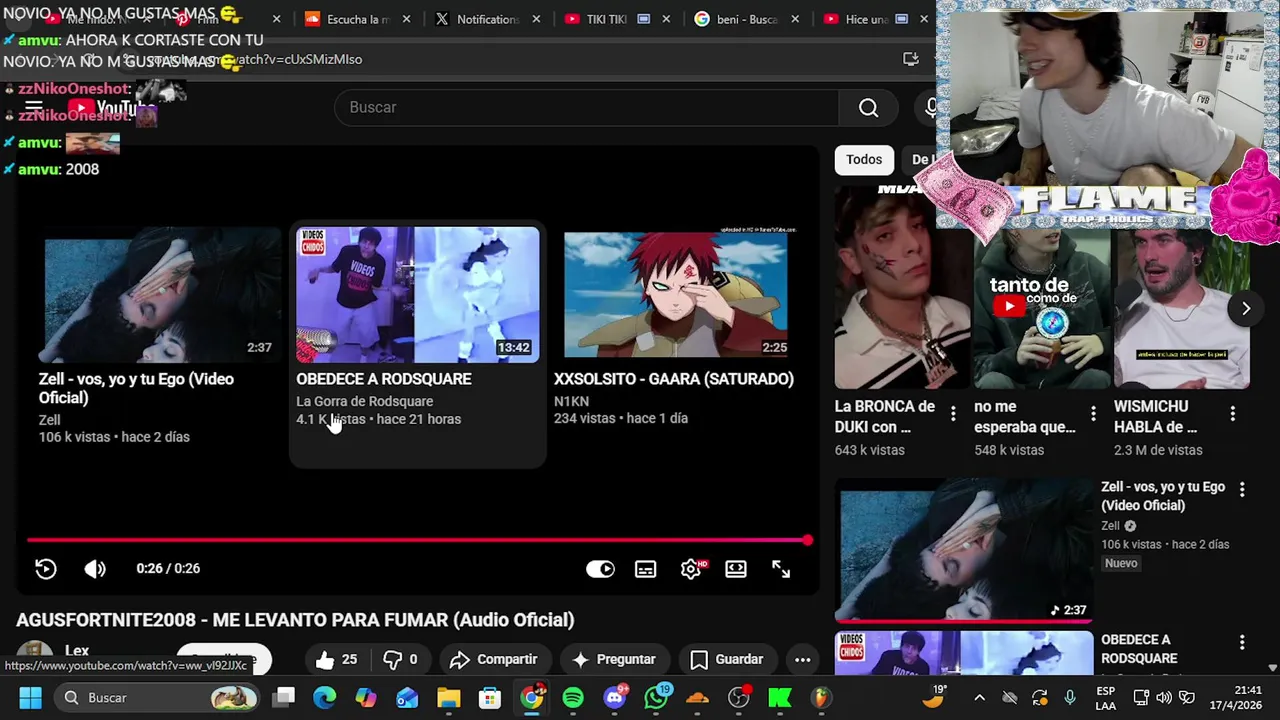
Task: Open the more actions ellipsis below the video
Action: coord(802,659)
